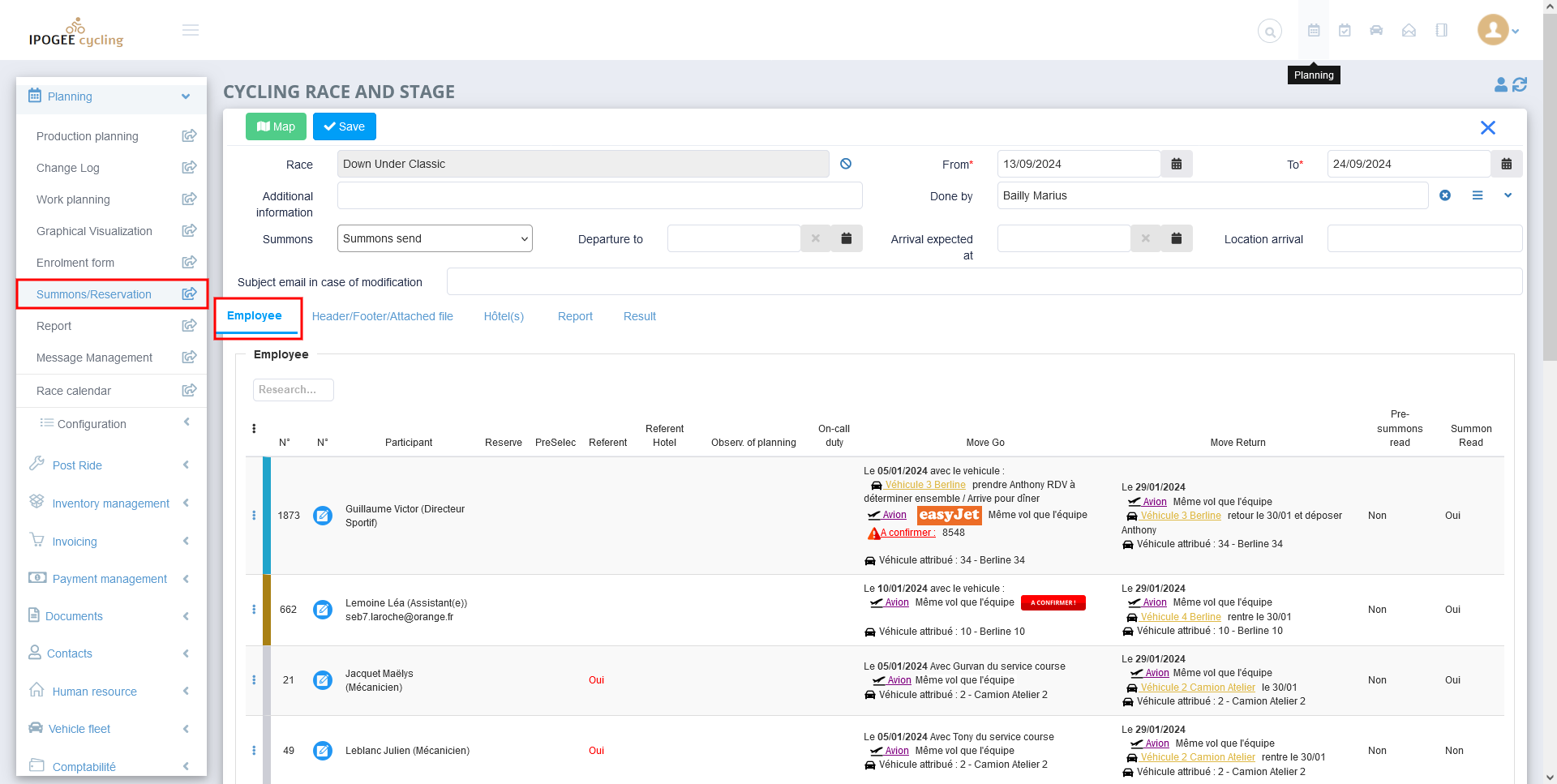Open the user avatar menu

click(1498, 30)
